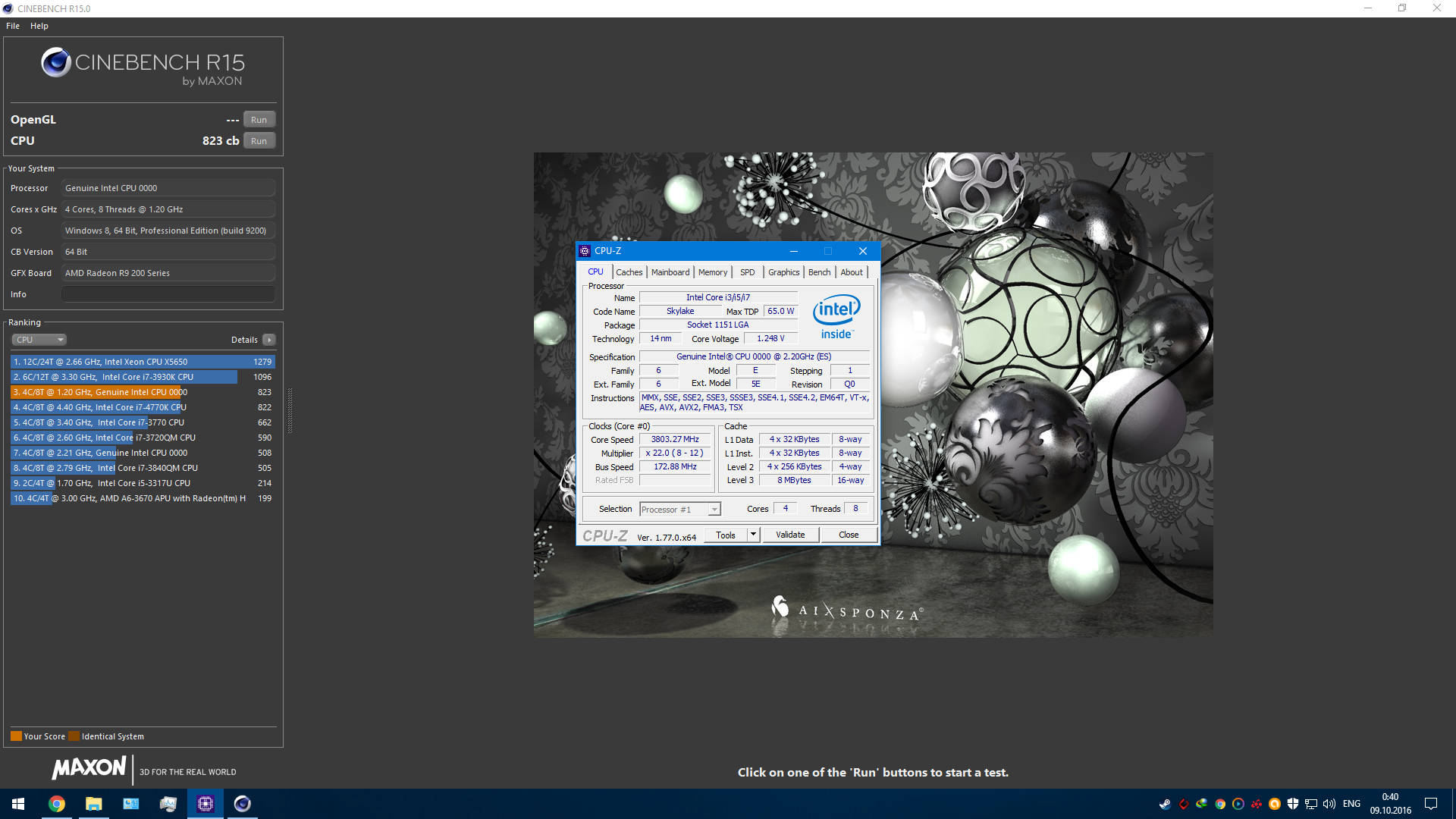Open the Processor #1 selection dropdown
The height and width of the screenshot is (819, 1456).
pyautogui.click(x=680, y=510)
